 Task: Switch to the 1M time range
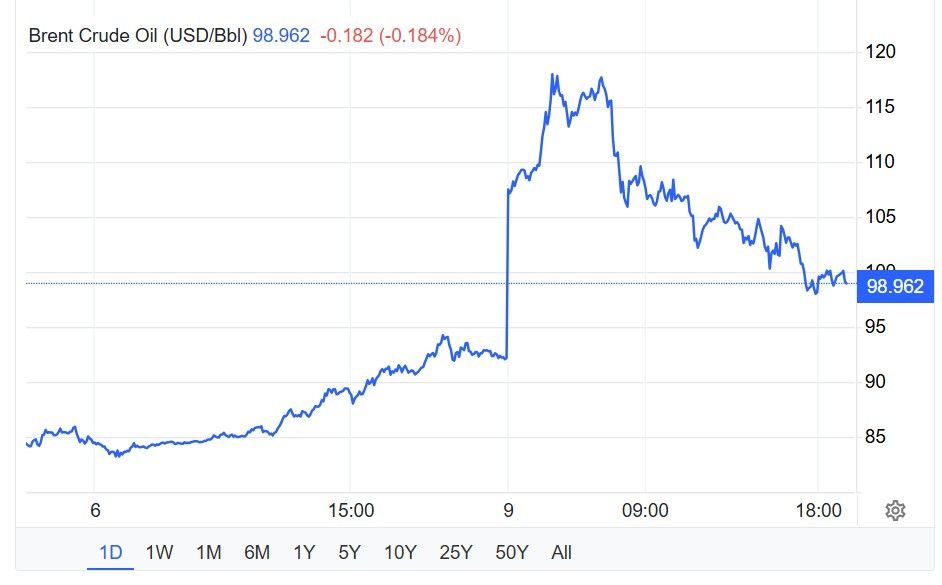point(208,552)
